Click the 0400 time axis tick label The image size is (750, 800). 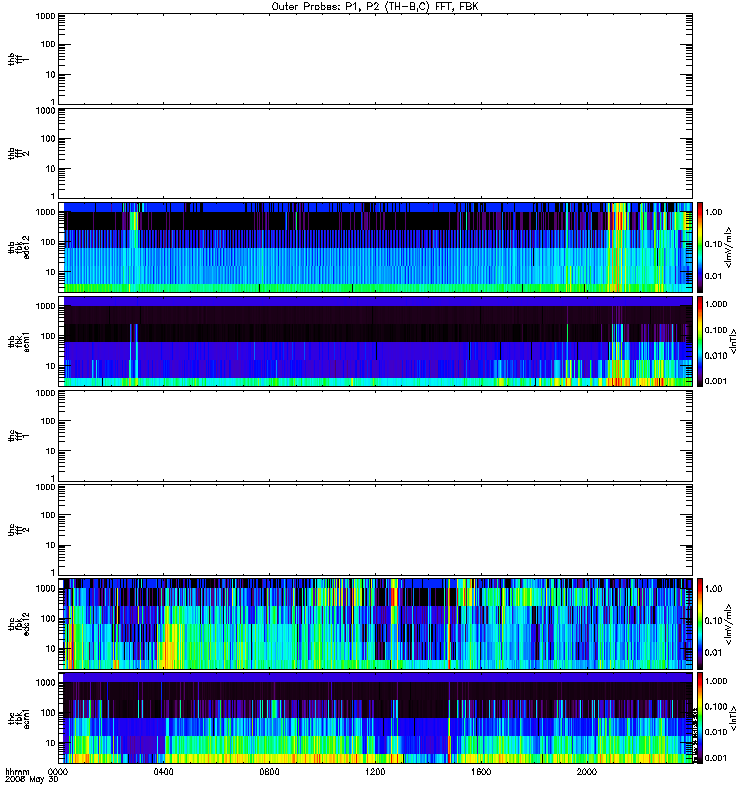tap(163, 772)
